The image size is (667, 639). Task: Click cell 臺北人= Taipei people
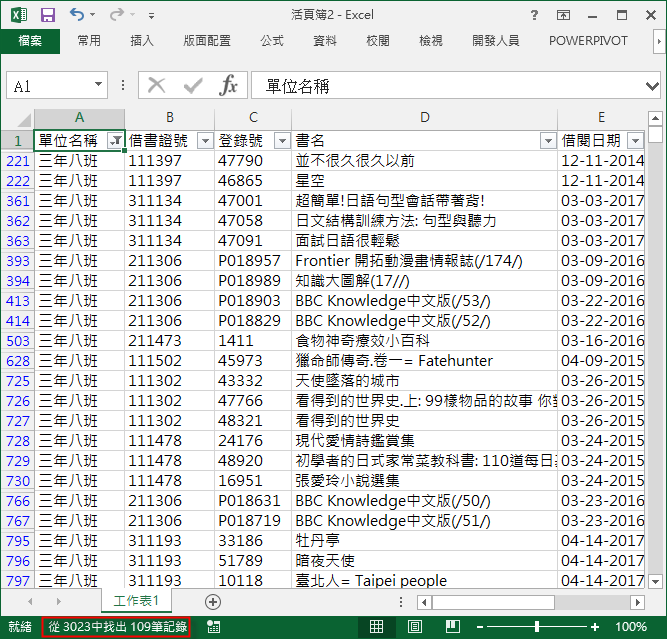click(424, 580)
